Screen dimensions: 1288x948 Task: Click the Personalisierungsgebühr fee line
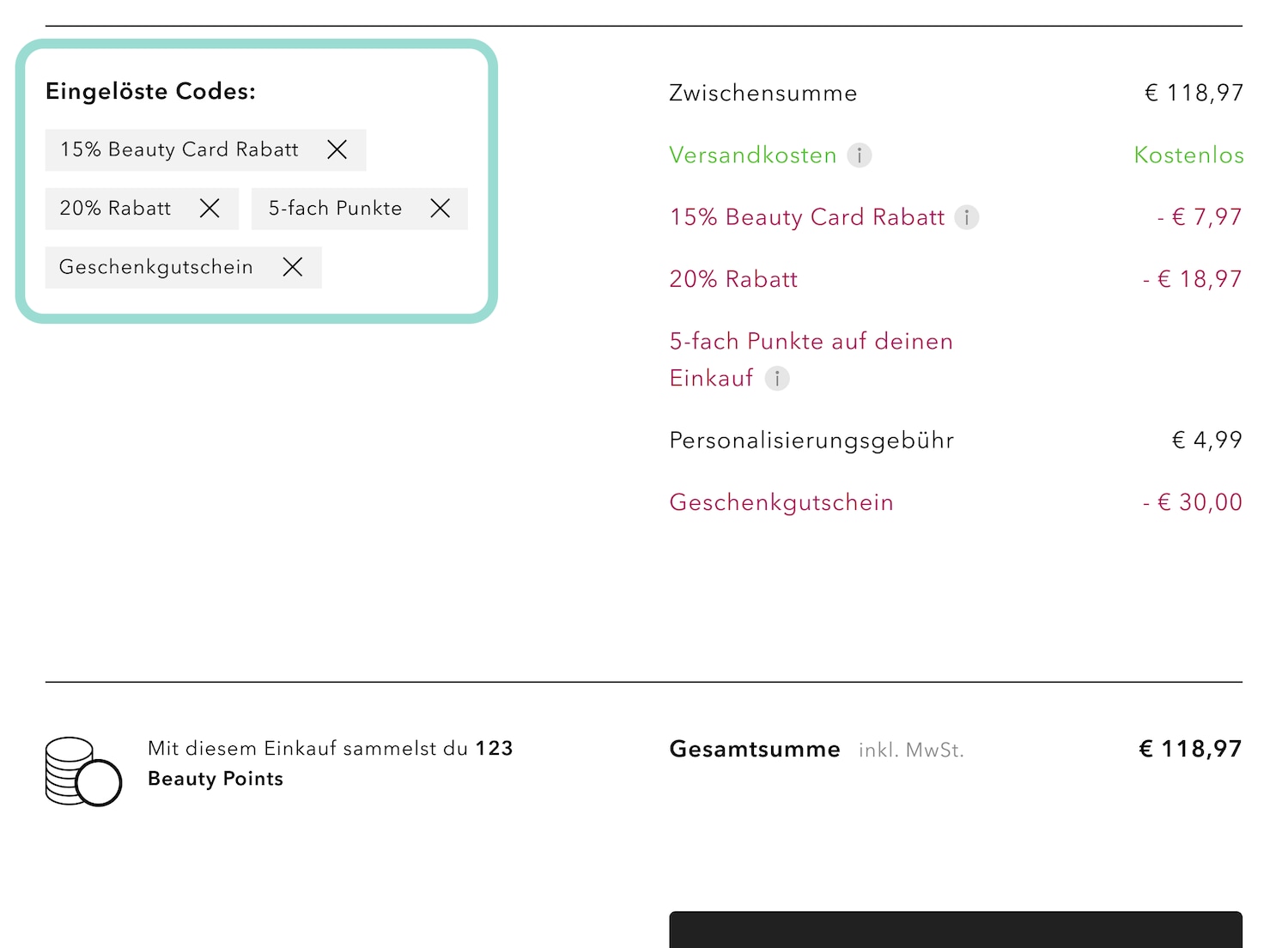(x=811, y=440)
